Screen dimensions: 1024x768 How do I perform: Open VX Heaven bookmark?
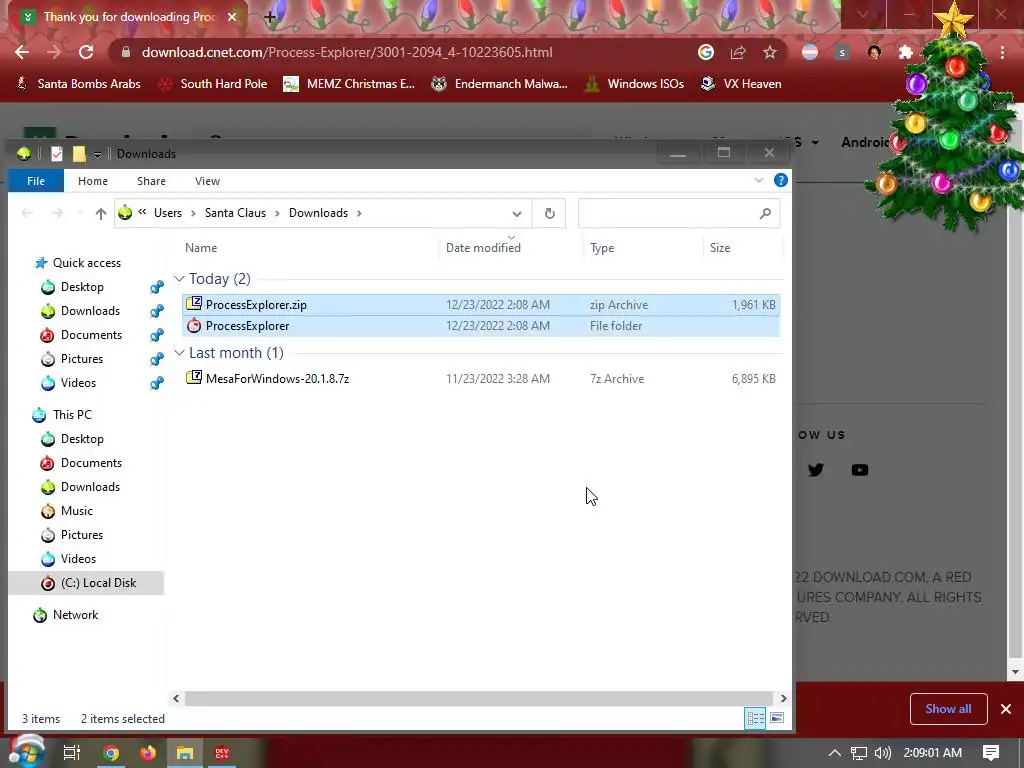[x=741, y=84]
